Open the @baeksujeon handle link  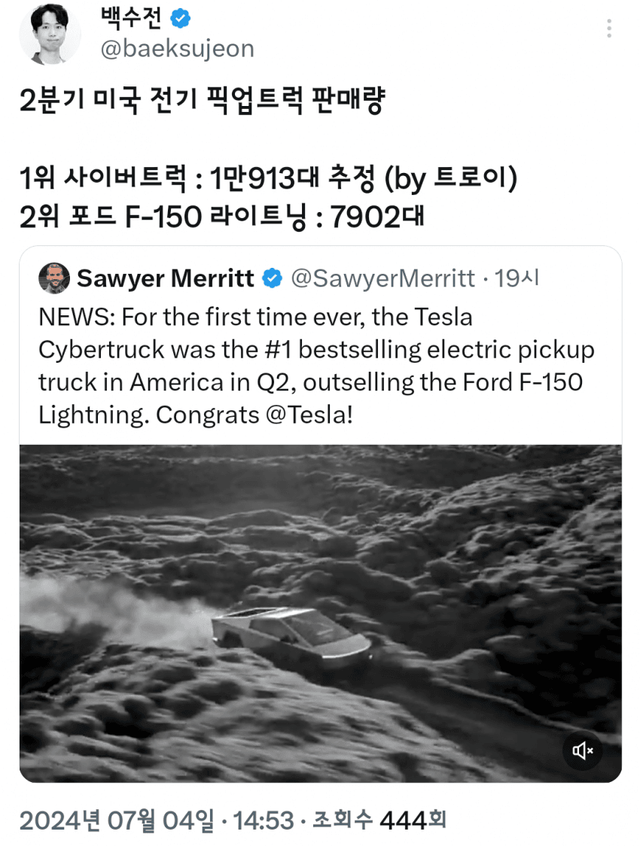[x=178, y=48]
